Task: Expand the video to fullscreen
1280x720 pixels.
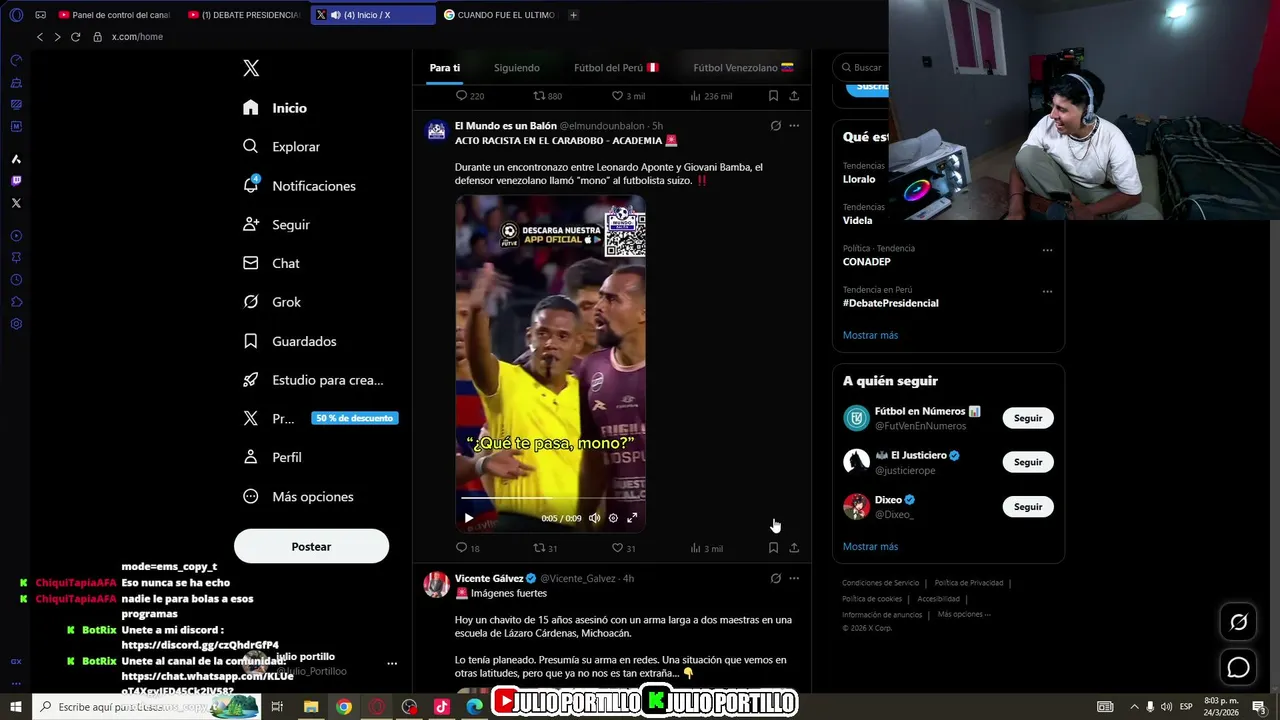Action: click(x=632, y=518)
